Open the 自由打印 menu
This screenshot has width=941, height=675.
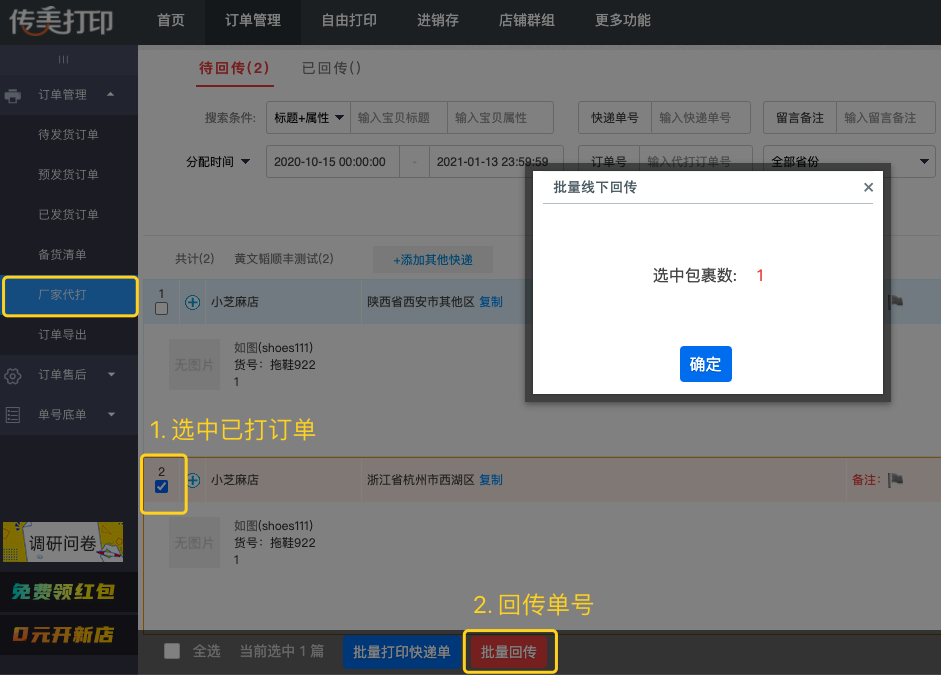pyautogui.click(x=348, y=20)
